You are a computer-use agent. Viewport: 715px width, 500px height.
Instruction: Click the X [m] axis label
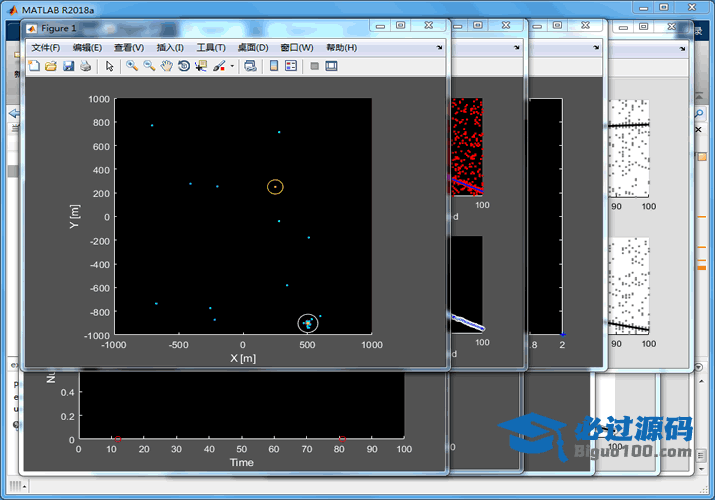(x=243, y=358)
